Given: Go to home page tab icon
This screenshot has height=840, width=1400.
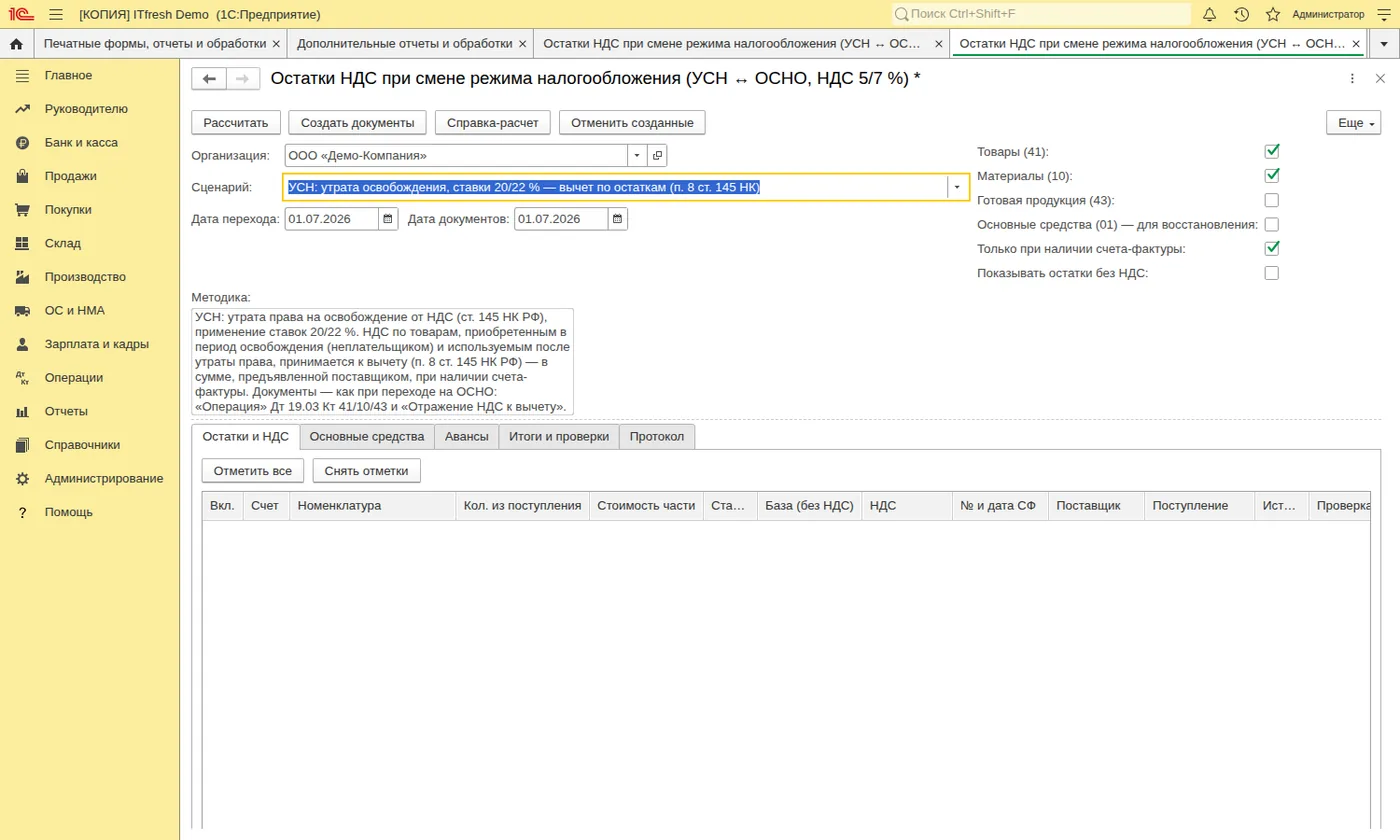Looking at the screenshot, I should tap(16, 44).
